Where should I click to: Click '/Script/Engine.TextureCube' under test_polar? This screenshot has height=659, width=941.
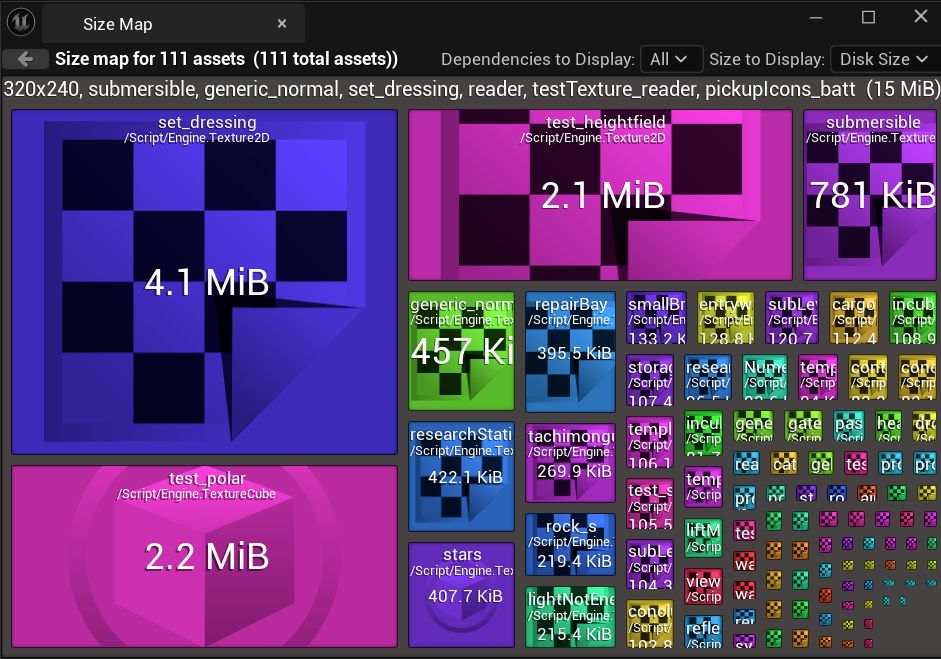tap(197, 494)
